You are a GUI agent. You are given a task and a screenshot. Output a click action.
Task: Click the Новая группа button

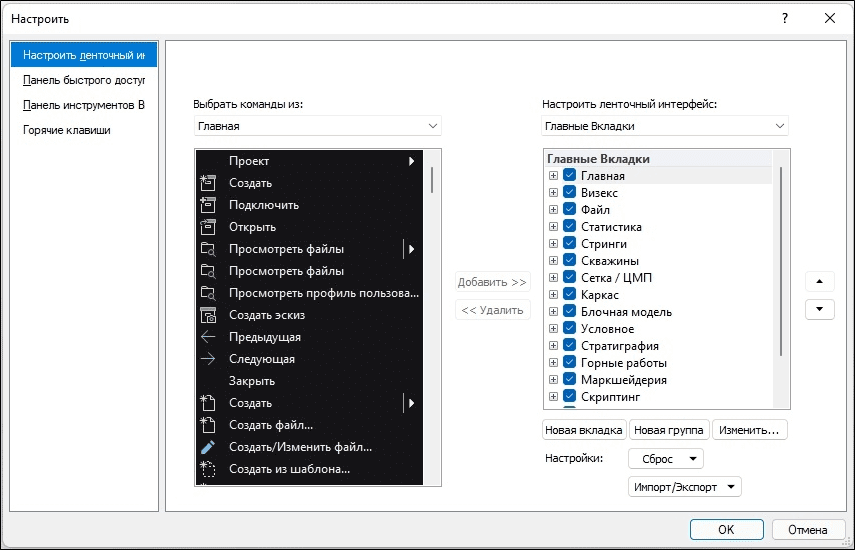point(669,430)
